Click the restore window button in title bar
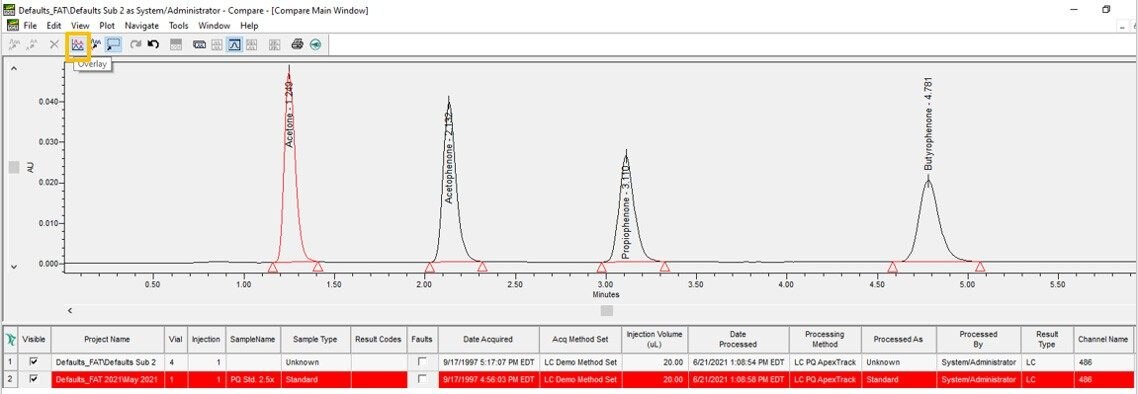Screen dimensions: 1138x394 pyautogui.click(x=1106, y=9)
